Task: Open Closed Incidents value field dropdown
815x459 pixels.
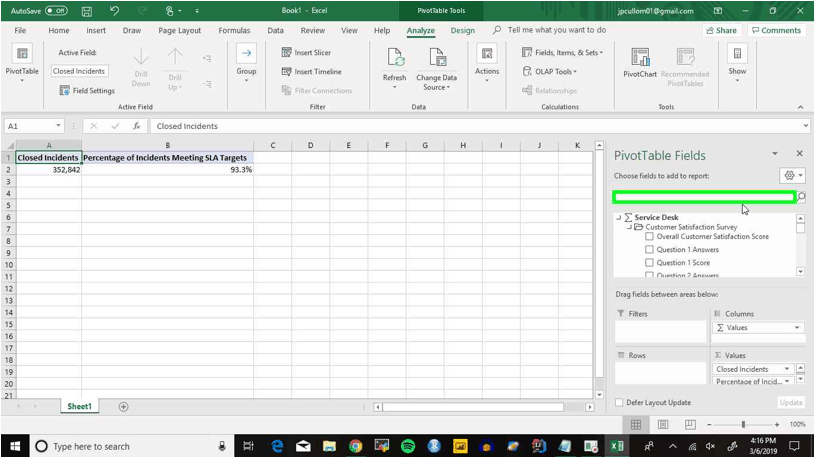Action: [787, 369]
